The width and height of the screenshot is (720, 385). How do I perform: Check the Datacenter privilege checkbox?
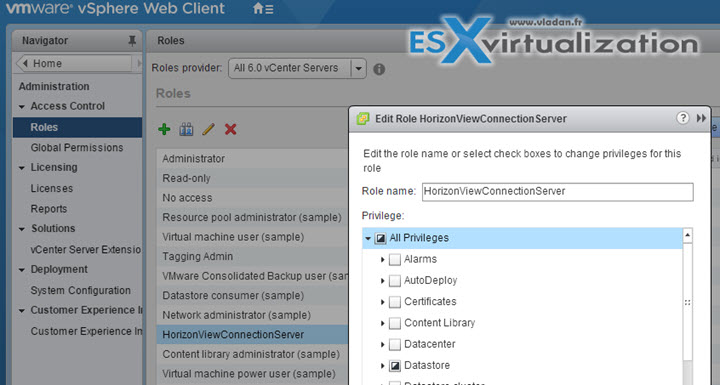point(395,344)
